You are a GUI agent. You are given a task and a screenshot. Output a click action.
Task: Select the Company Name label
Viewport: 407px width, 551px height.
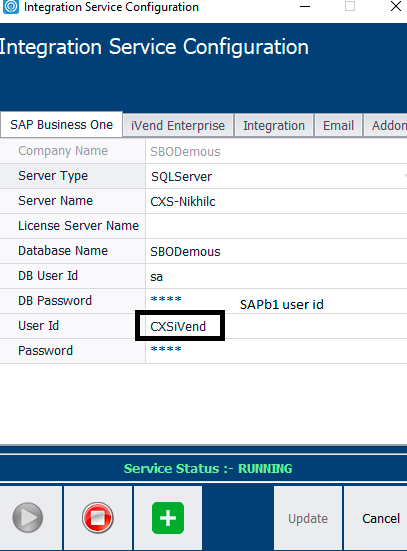click(63, 151)
